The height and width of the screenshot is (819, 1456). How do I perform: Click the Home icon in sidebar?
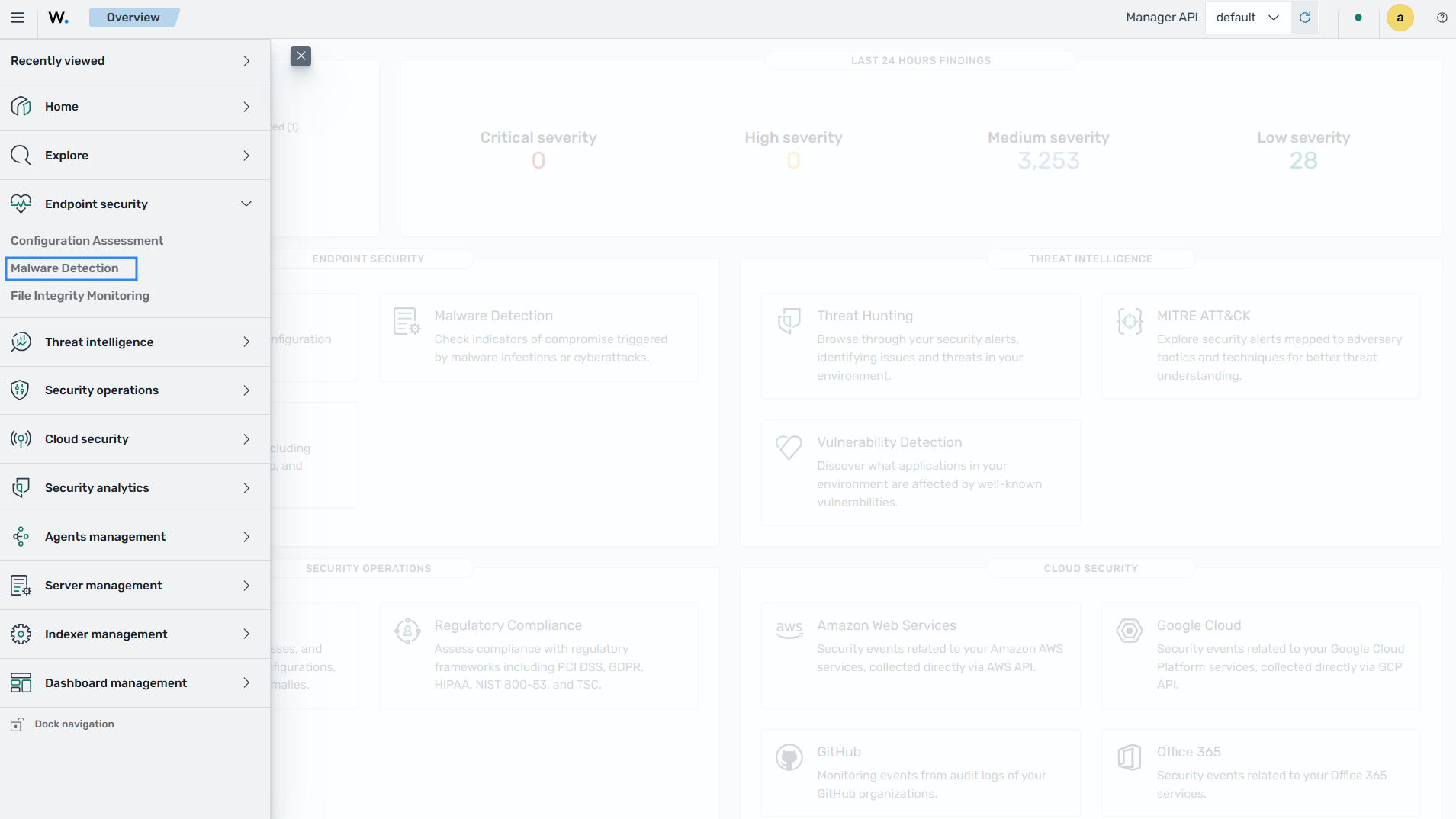click(21, 107)
